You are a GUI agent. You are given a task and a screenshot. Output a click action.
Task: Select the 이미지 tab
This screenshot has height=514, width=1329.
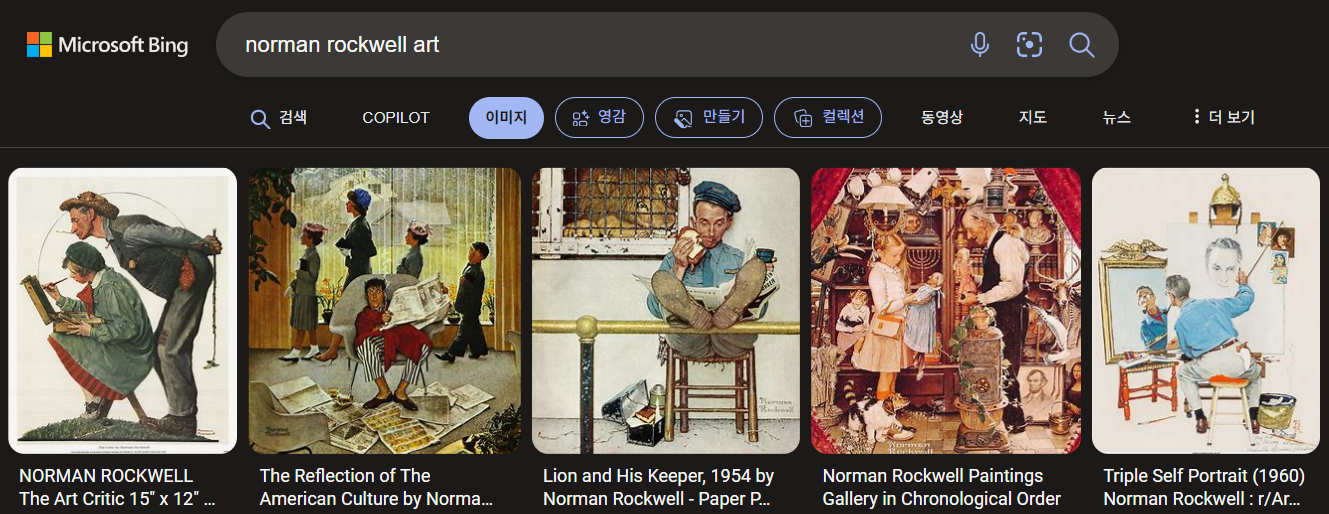tap(506, 118)
